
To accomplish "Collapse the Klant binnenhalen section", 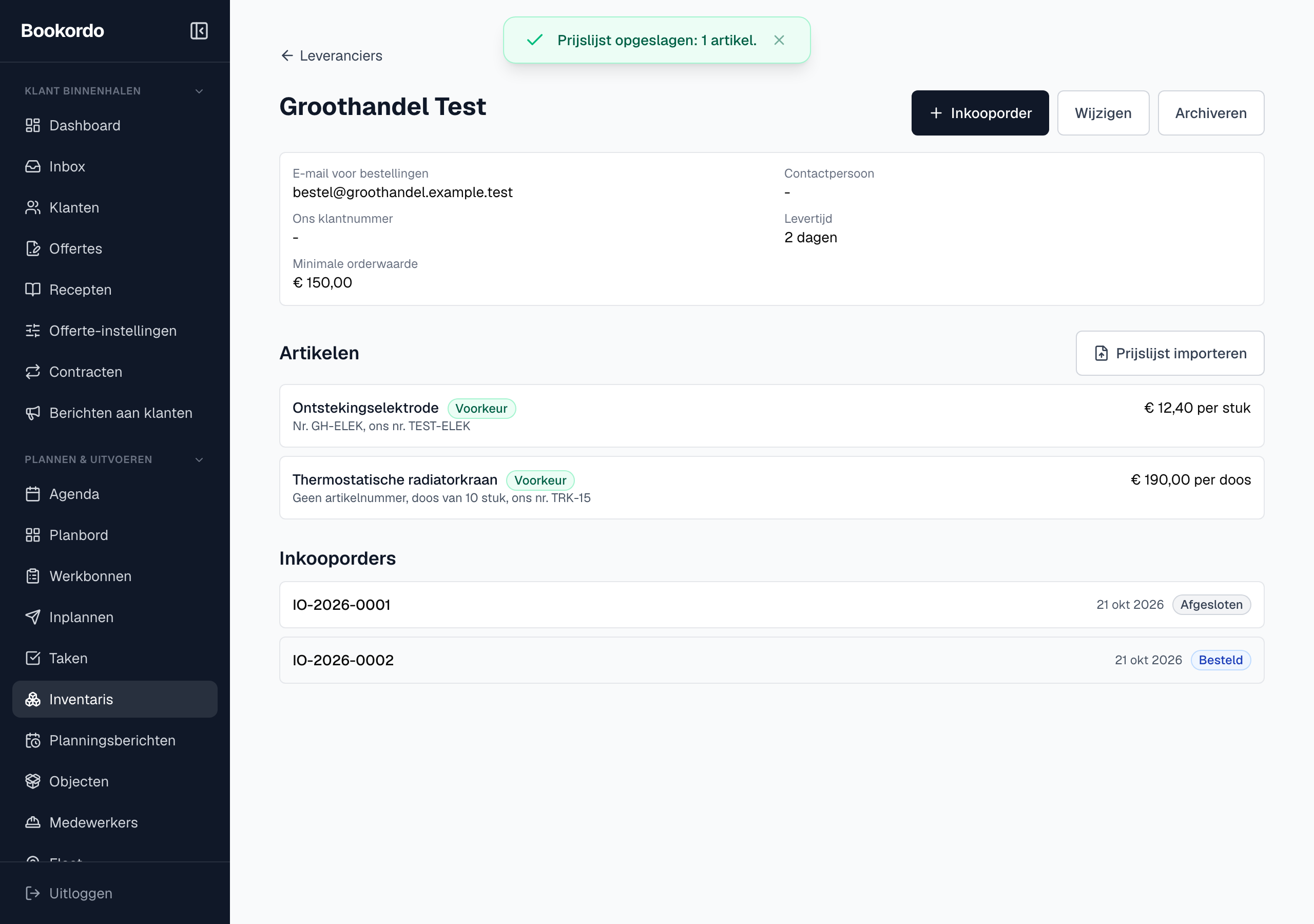I will click(199, 91).
